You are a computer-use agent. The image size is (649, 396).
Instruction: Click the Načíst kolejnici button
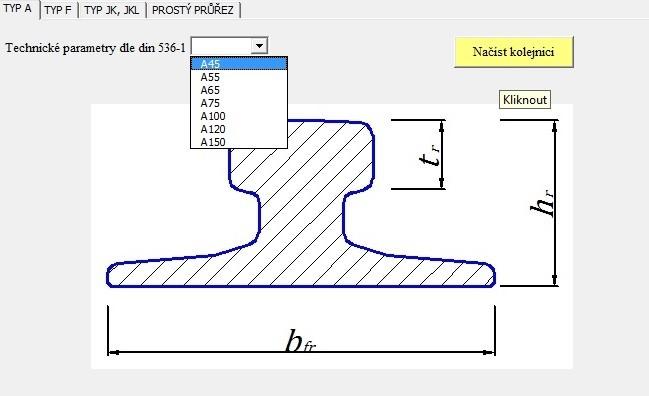514,52
